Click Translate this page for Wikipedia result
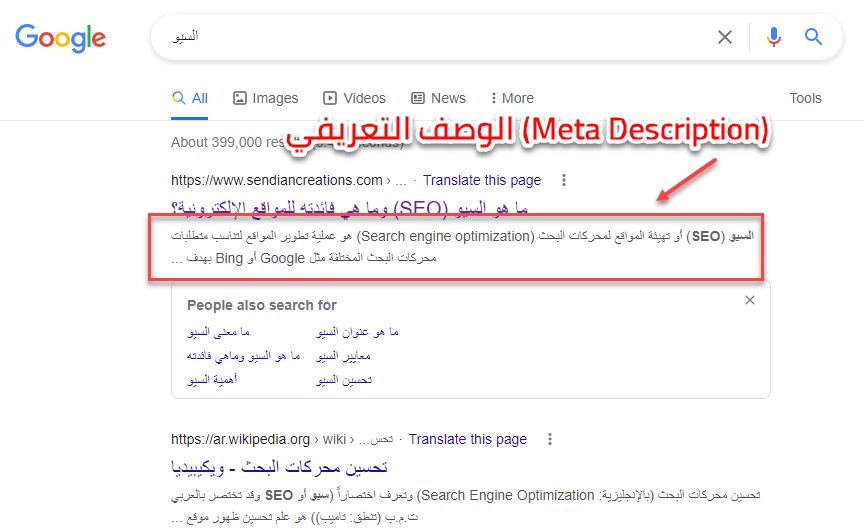The image size is (865, 529). [467, 439]
